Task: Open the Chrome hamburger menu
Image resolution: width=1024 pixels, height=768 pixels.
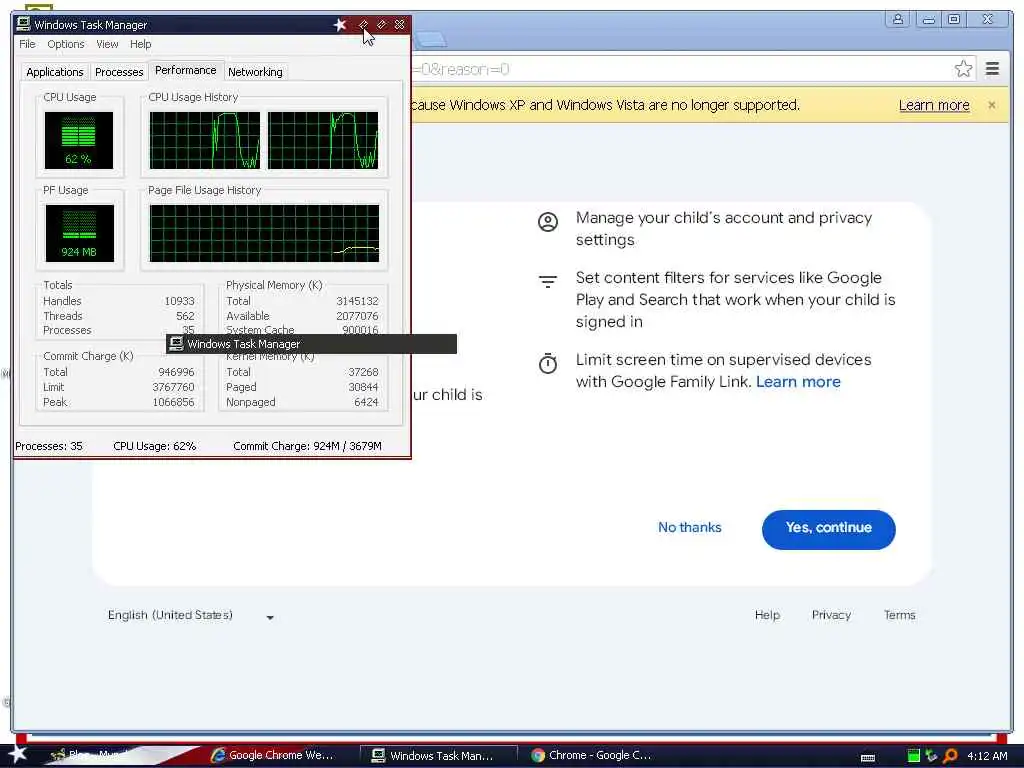Action: 992,69
